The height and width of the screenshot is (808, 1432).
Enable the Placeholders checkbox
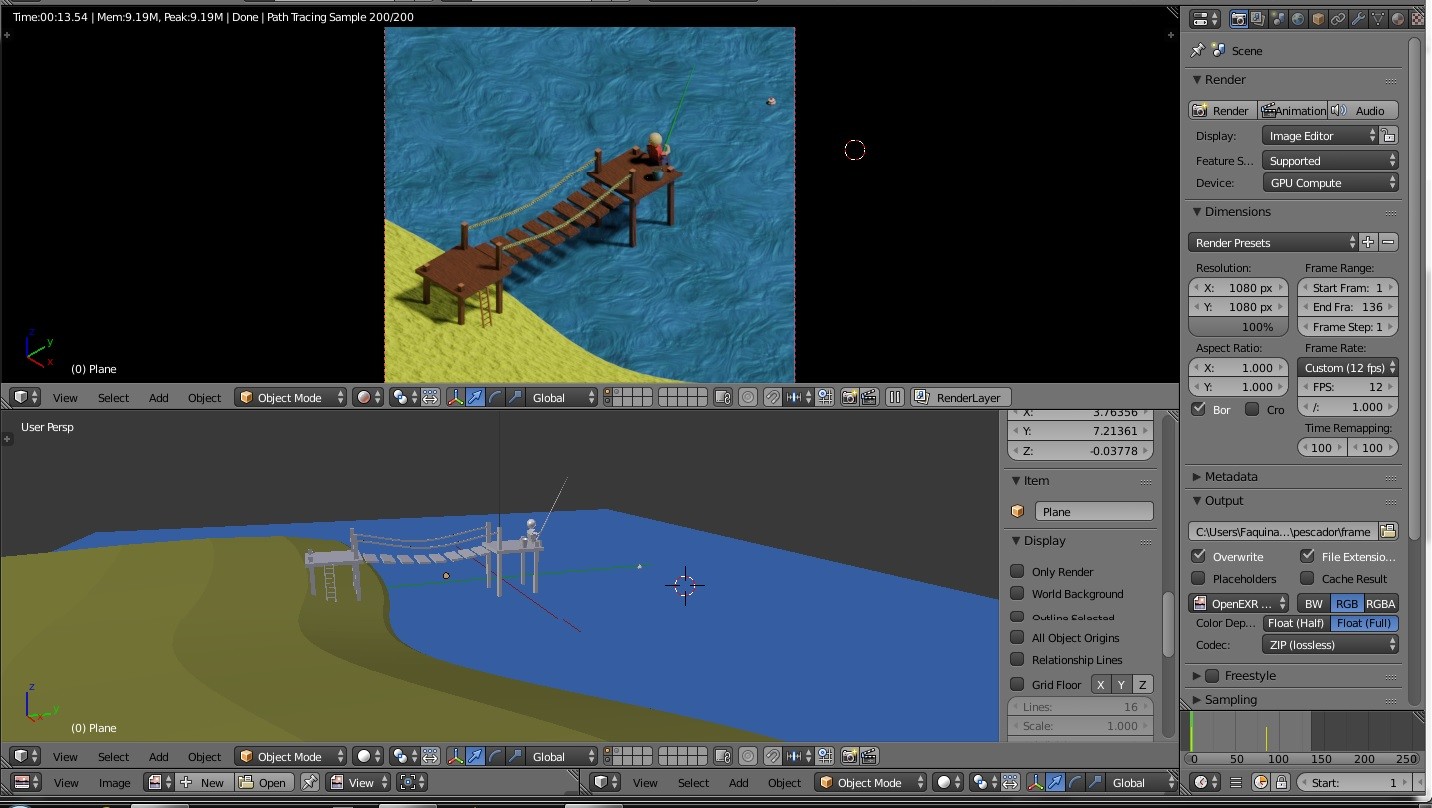click(x=1198, y=578)
